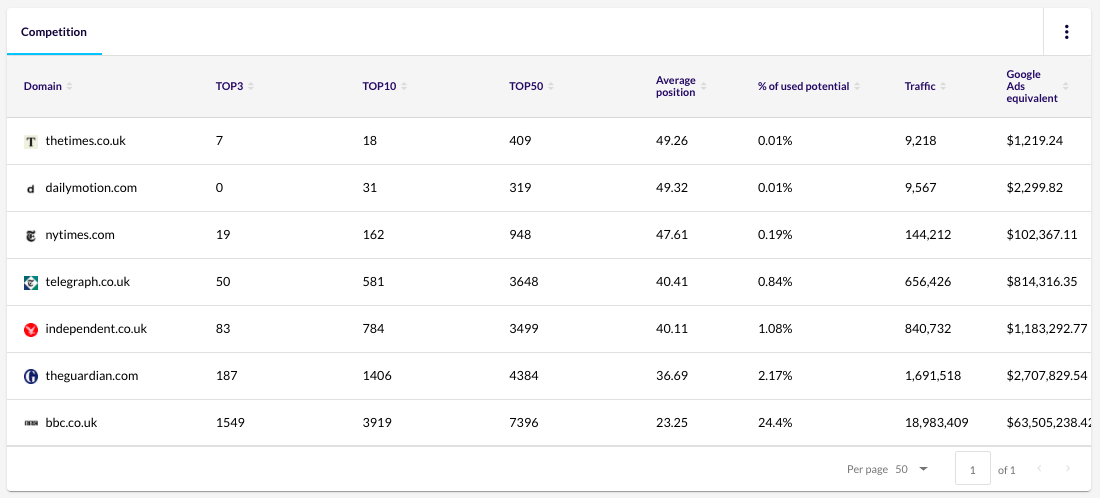Select average position 49.26

[672, 140]
